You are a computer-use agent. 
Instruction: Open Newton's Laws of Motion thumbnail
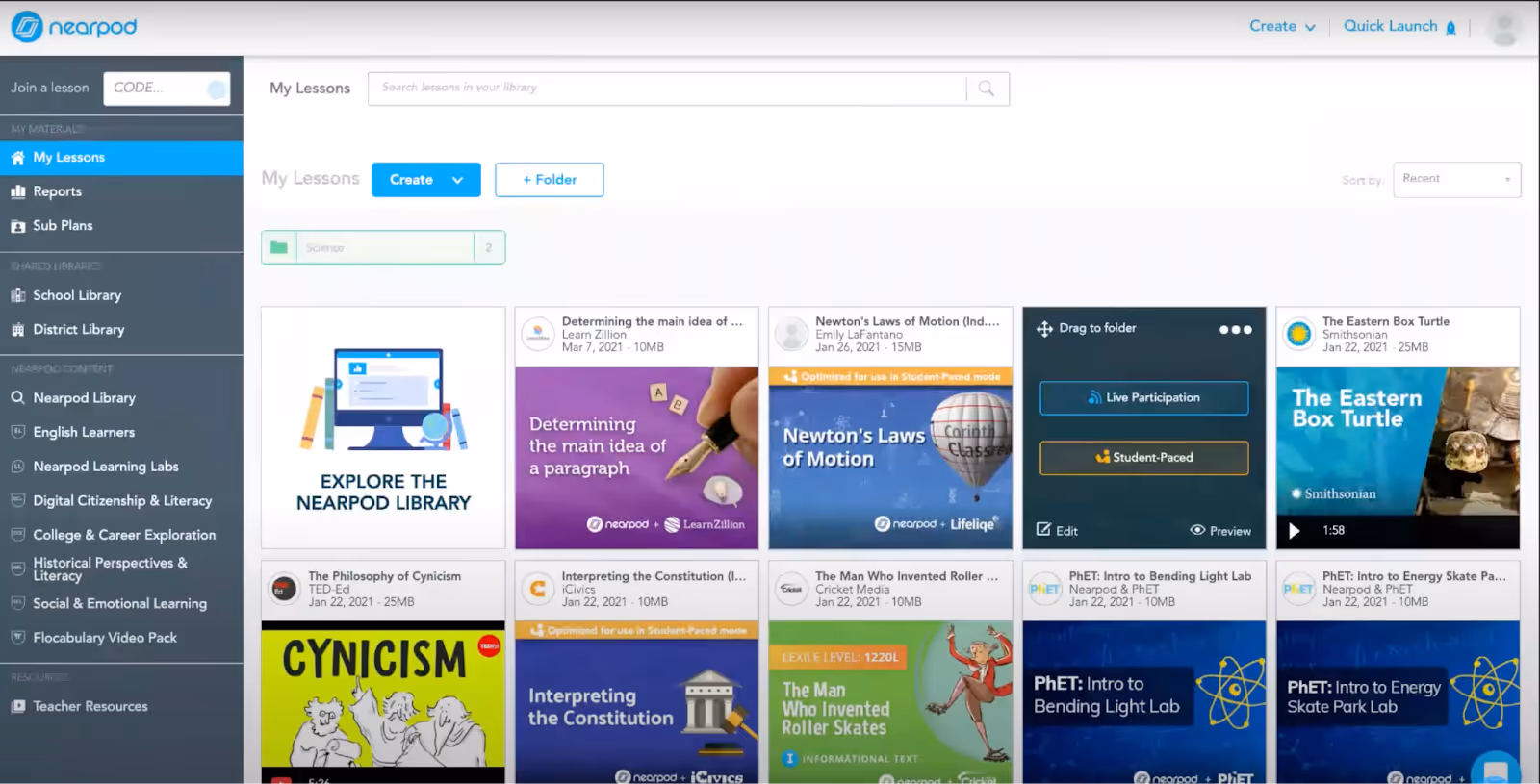point(890,458)
